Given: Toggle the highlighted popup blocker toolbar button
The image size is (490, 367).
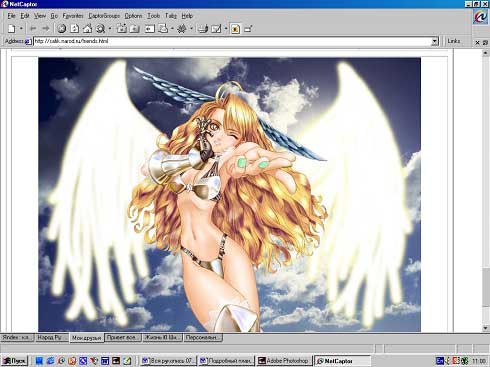Looking at the screenshot, I should pyautogui.click(x=235, y=29).
